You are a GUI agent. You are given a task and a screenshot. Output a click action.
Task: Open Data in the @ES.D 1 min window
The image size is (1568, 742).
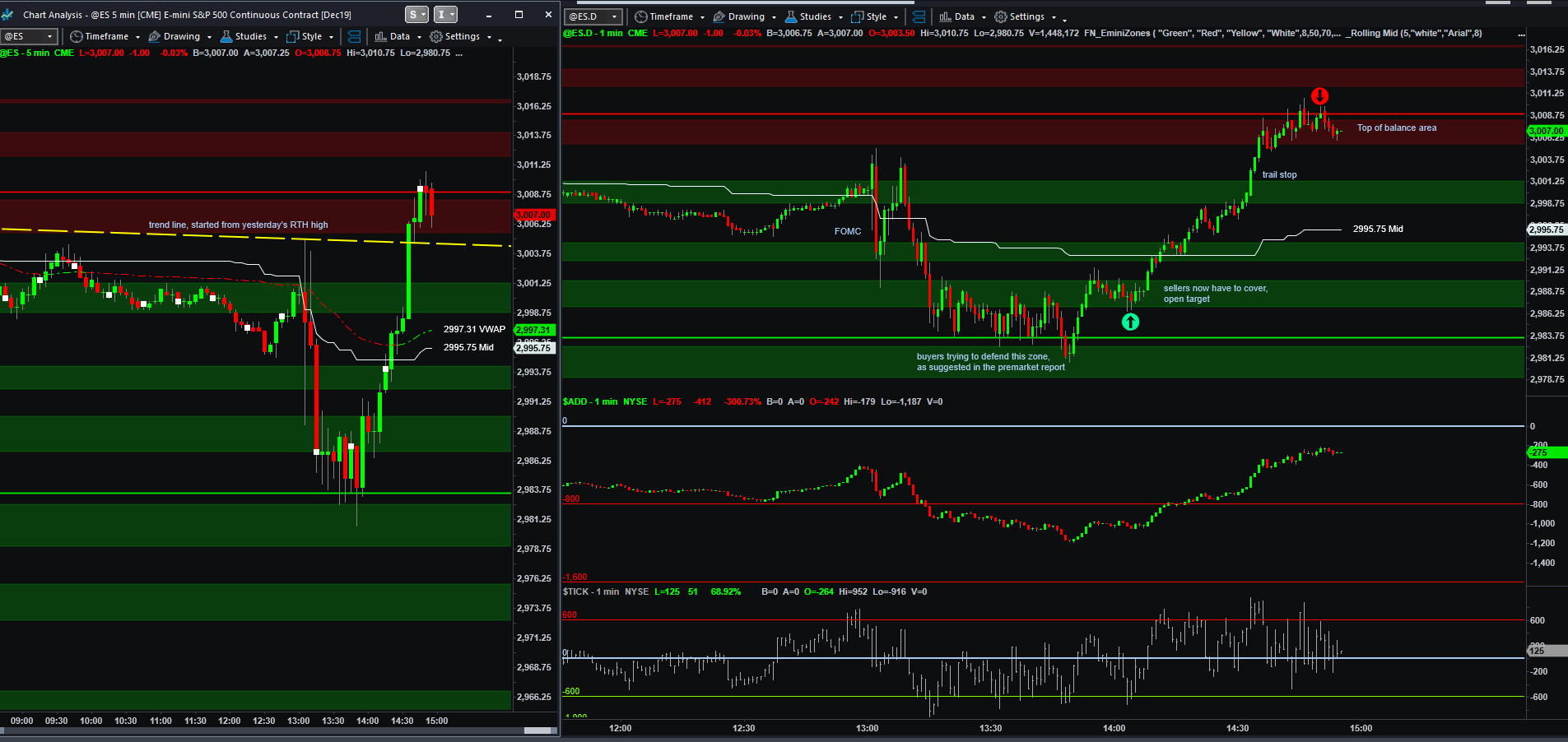pyautogui.click(x=957, y=16)
